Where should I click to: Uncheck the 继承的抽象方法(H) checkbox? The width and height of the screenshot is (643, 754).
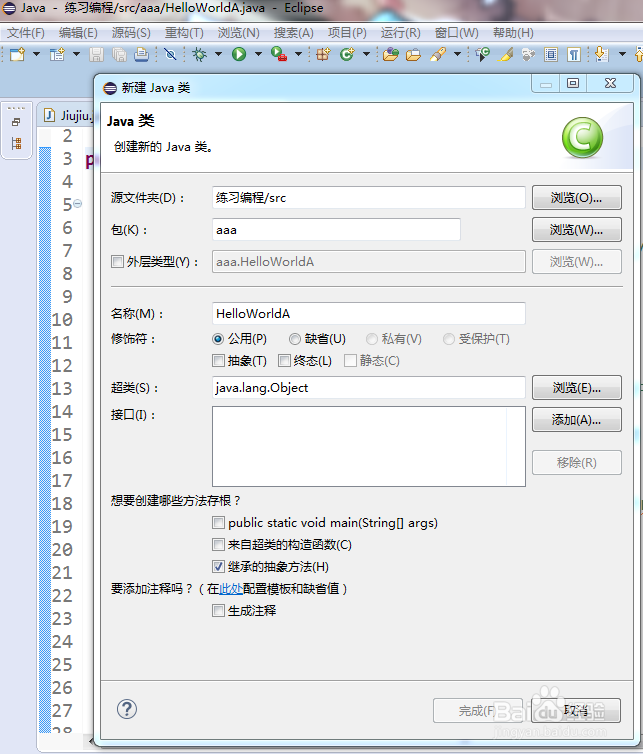tap(218, 566)
